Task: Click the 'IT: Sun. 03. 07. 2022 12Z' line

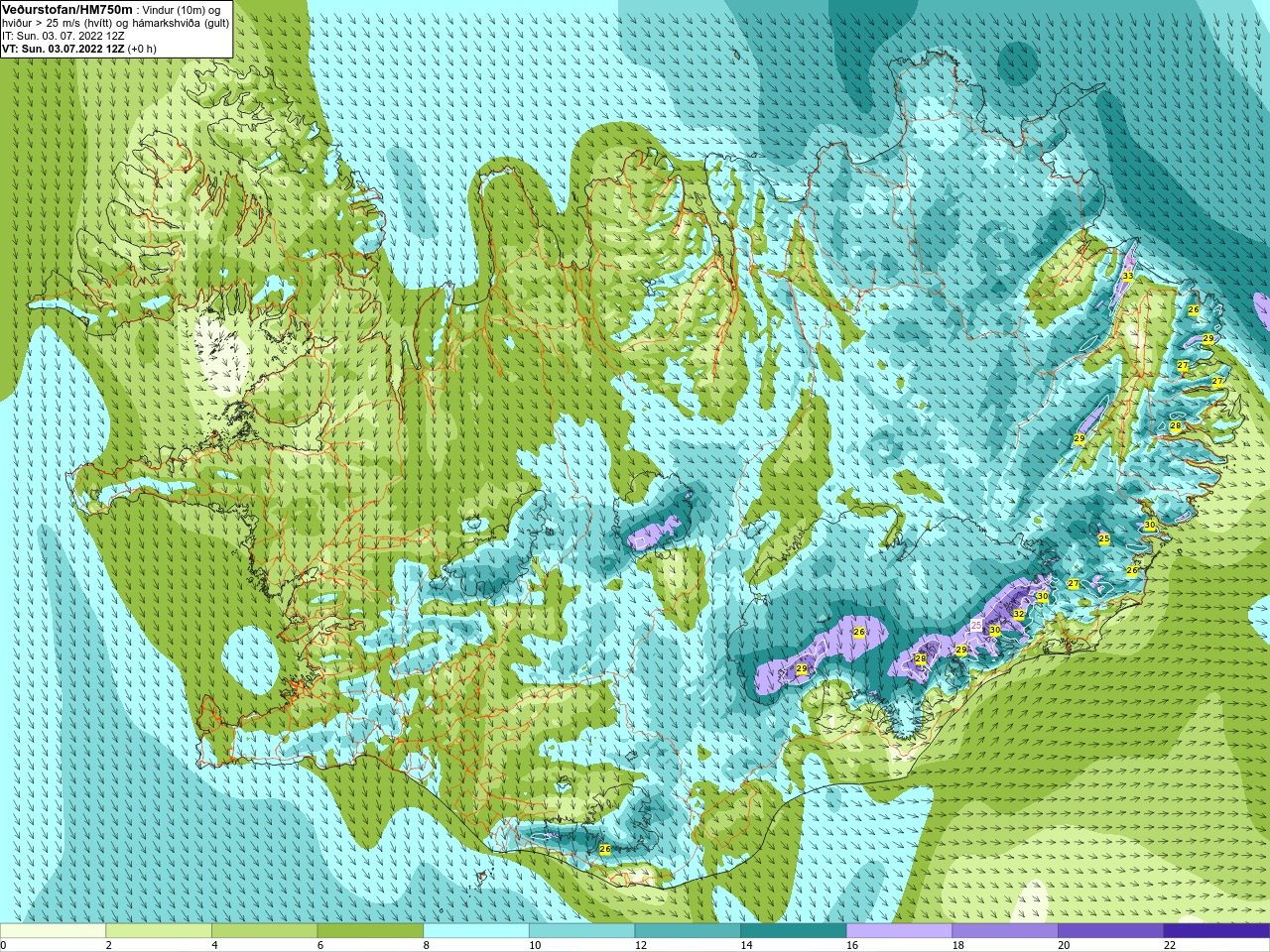Action: [x=63, y=36]
